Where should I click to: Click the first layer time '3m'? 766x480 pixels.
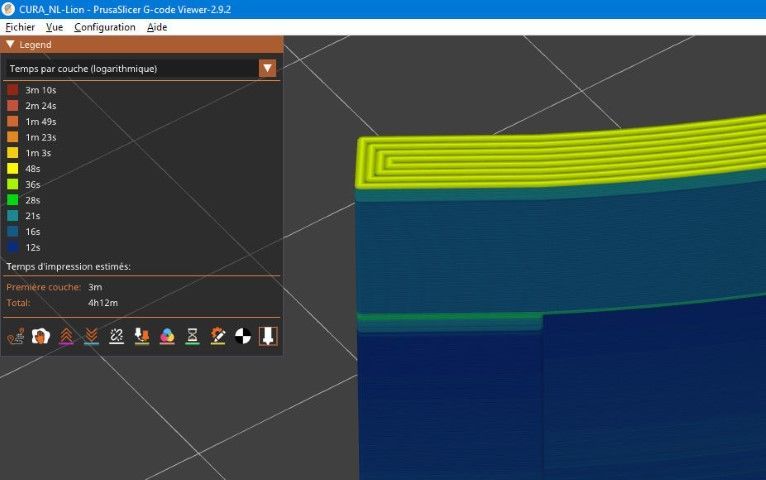tap(95, 287)
